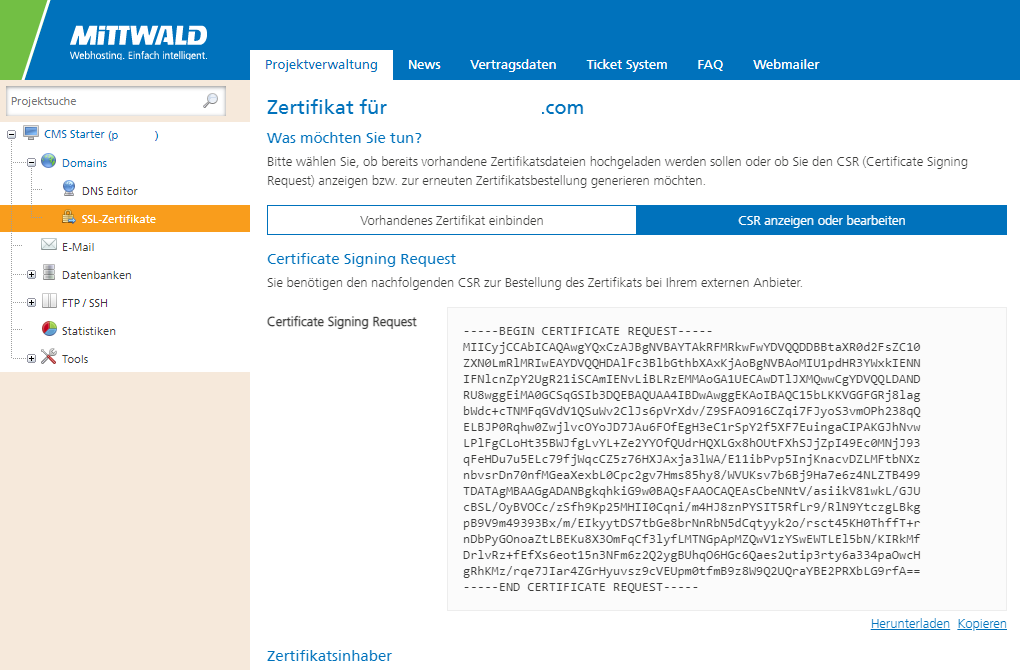Viewport: 1020px width, 670px height.
Task: Click the Certificate Signing Request heading
Action: pyautogui.click(x=361, y=259)
